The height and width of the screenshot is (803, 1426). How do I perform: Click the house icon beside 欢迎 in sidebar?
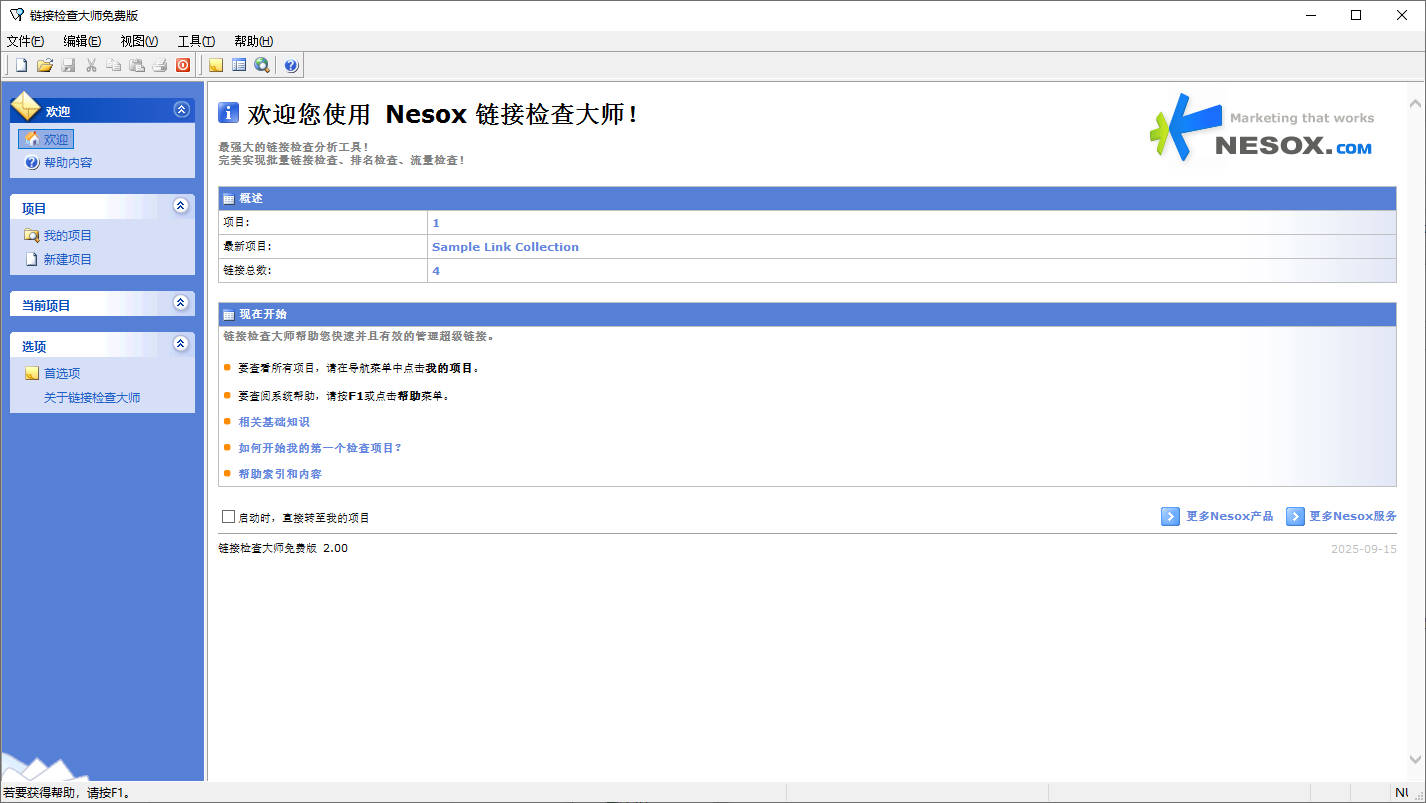point(32,139)
